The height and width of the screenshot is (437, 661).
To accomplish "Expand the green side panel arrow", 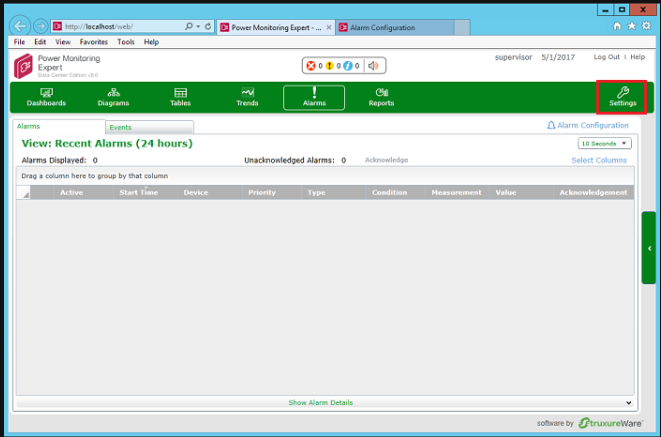I will (x=649, y=248).
